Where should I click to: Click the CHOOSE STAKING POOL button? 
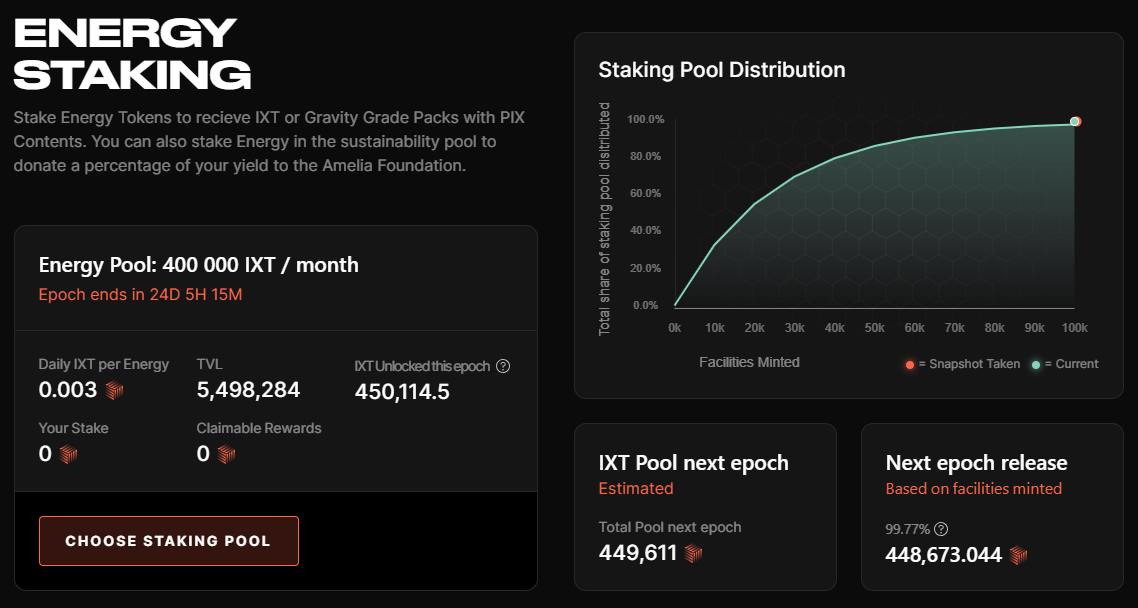[168, 541]
